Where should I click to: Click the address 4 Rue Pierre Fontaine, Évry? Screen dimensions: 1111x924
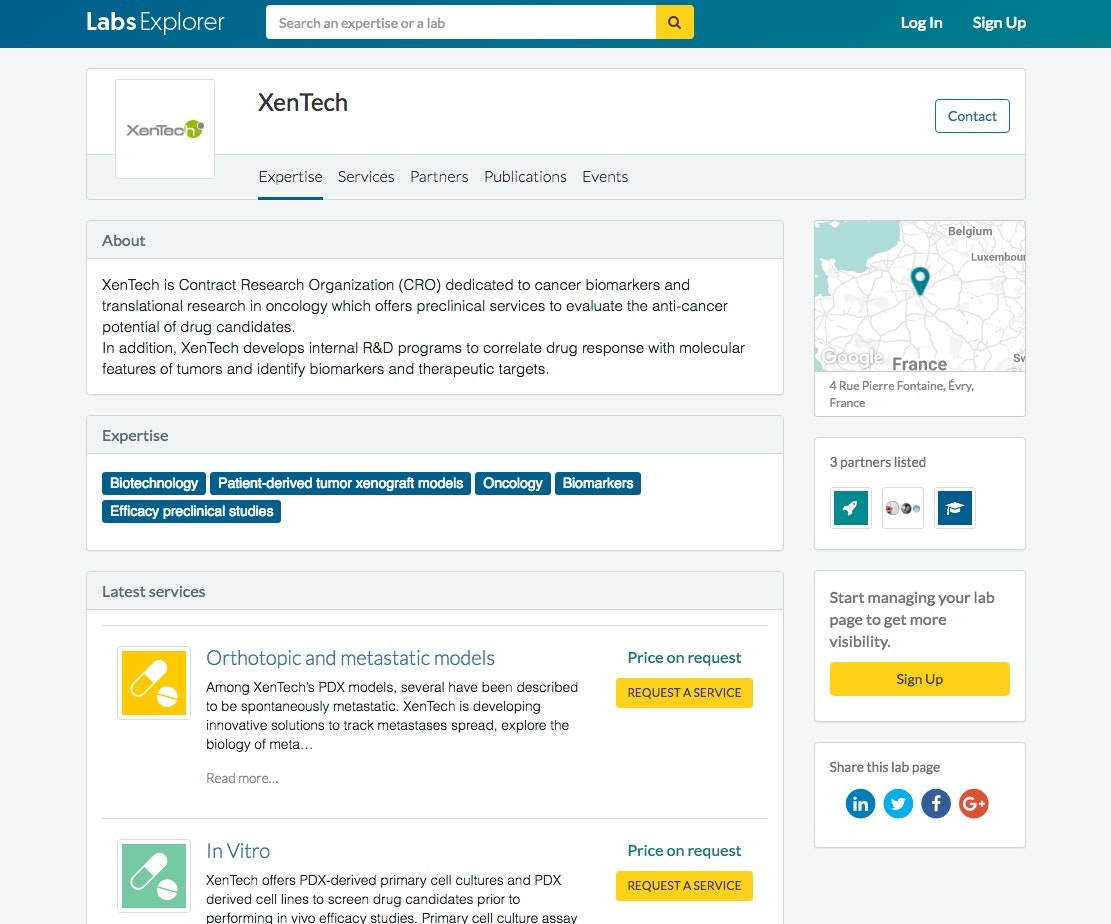click(x=901, y=394)
